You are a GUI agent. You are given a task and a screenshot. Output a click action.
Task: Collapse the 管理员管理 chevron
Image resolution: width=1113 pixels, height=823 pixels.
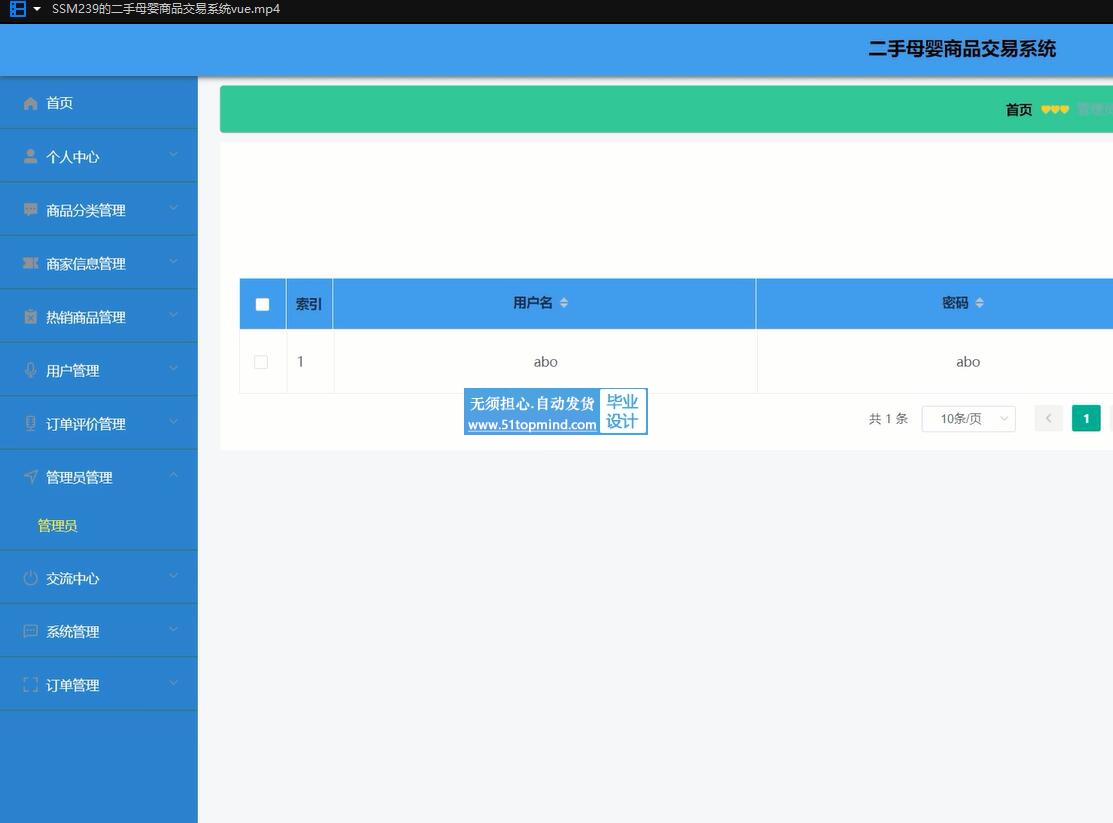[173, 474]
